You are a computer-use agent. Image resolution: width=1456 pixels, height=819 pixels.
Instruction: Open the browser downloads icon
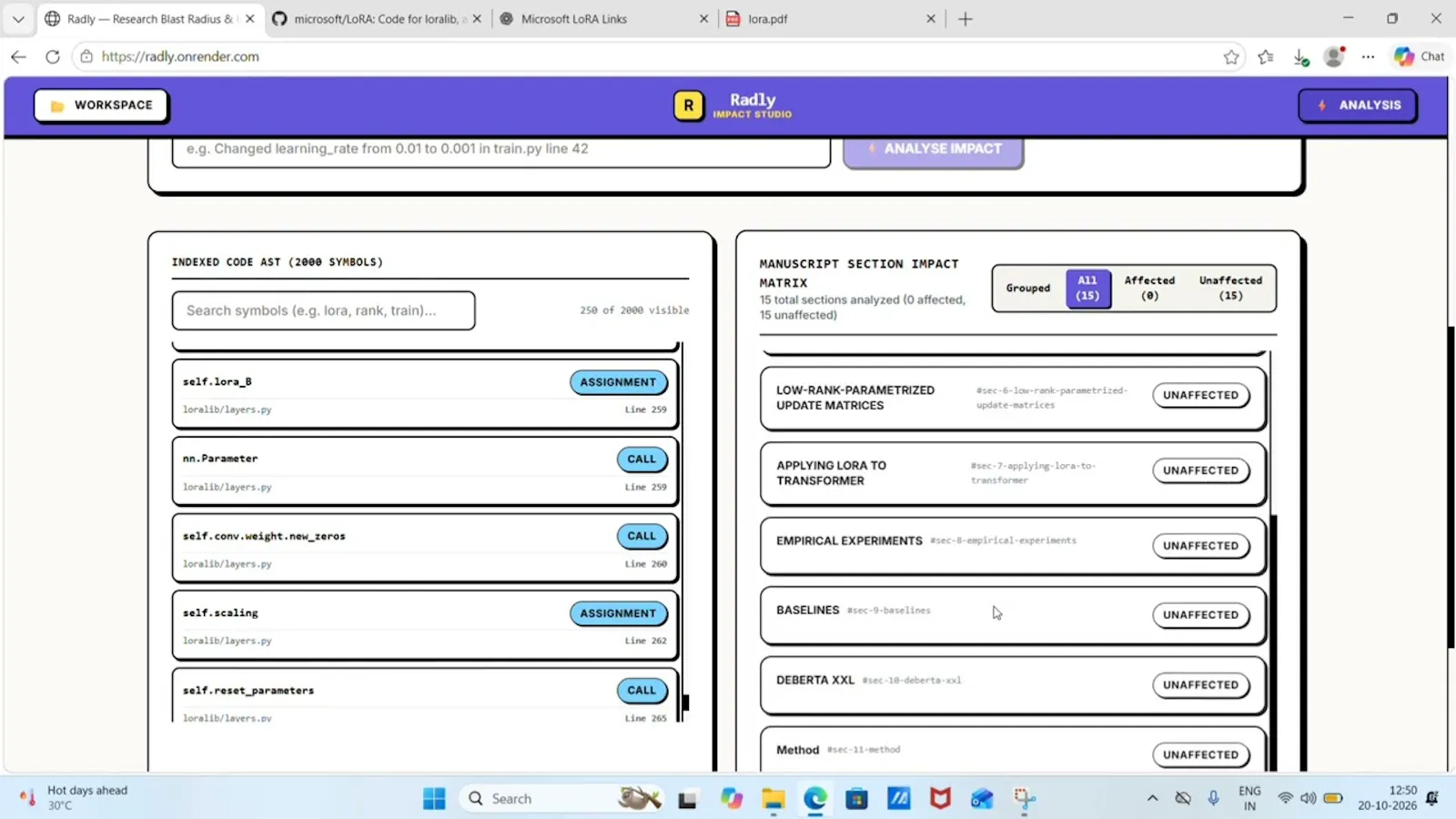pyautogui.click(x=1300, y=57)
